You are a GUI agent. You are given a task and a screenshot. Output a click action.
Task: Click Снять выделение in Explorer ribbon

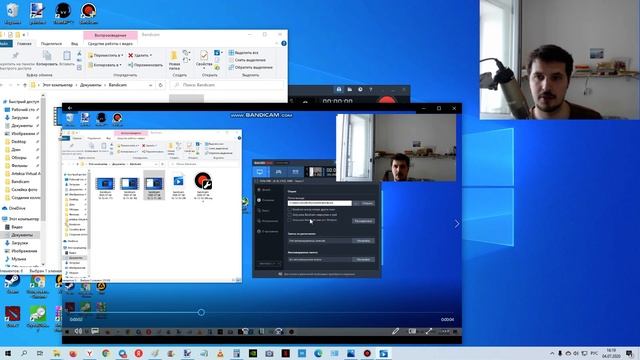click(247, 60)
